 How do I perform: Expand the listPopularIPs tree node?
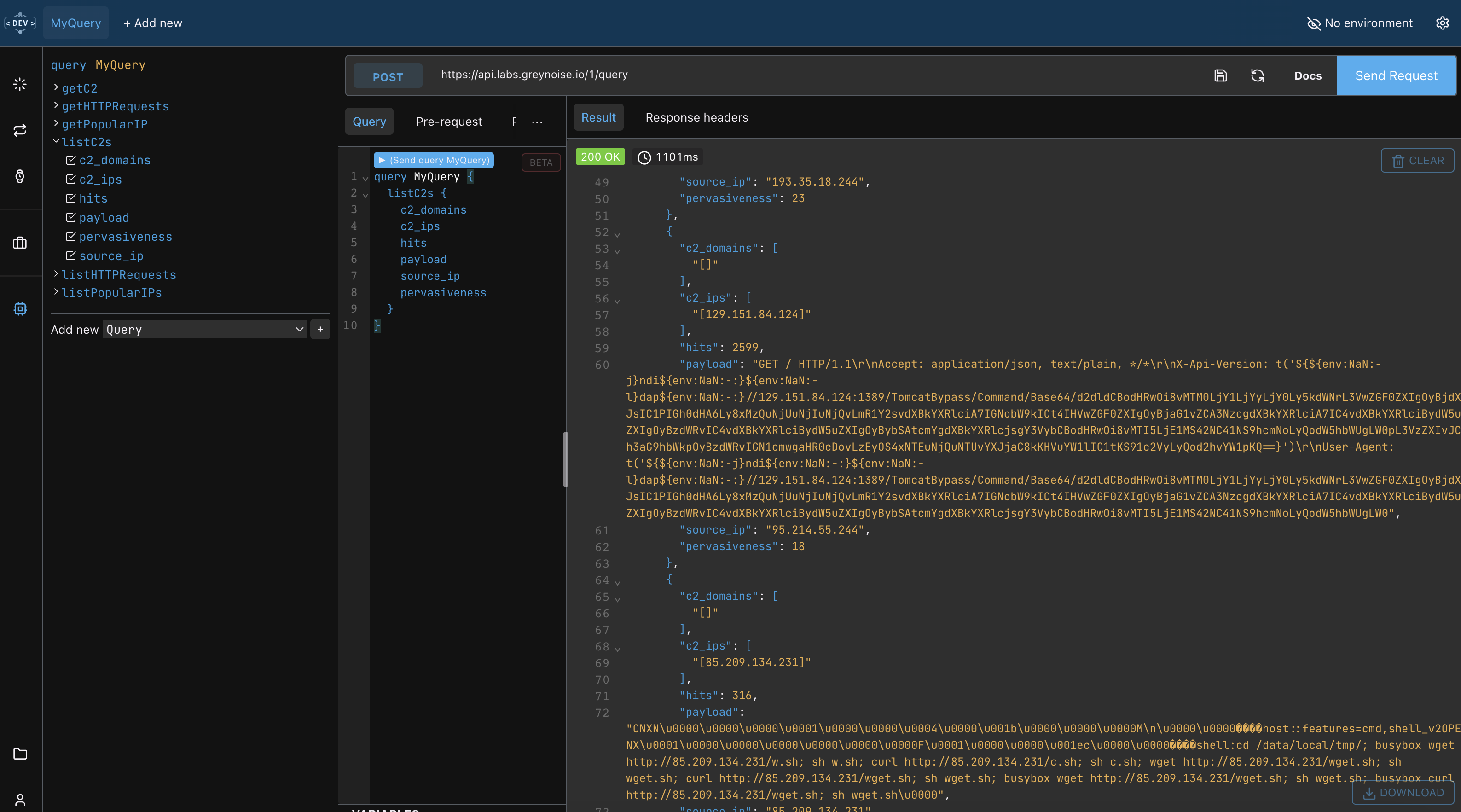[x=56, y=292]
